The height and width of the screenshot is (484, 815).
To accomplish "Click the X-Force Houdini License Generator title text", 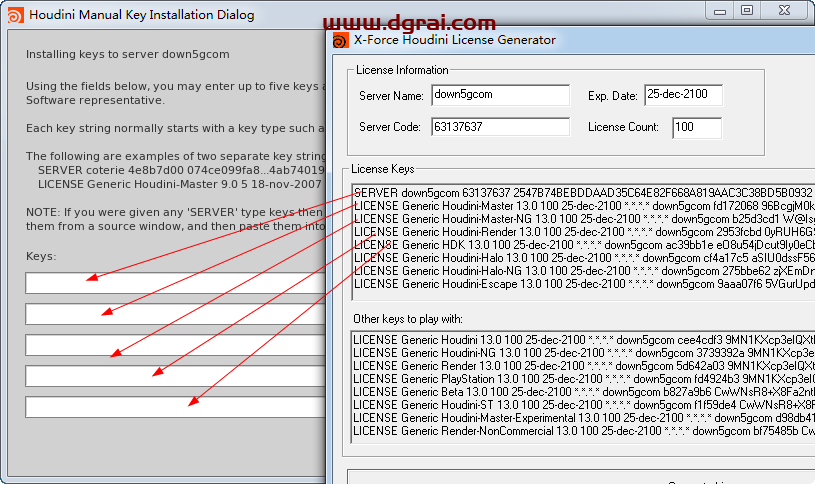I will click(455, 40).
